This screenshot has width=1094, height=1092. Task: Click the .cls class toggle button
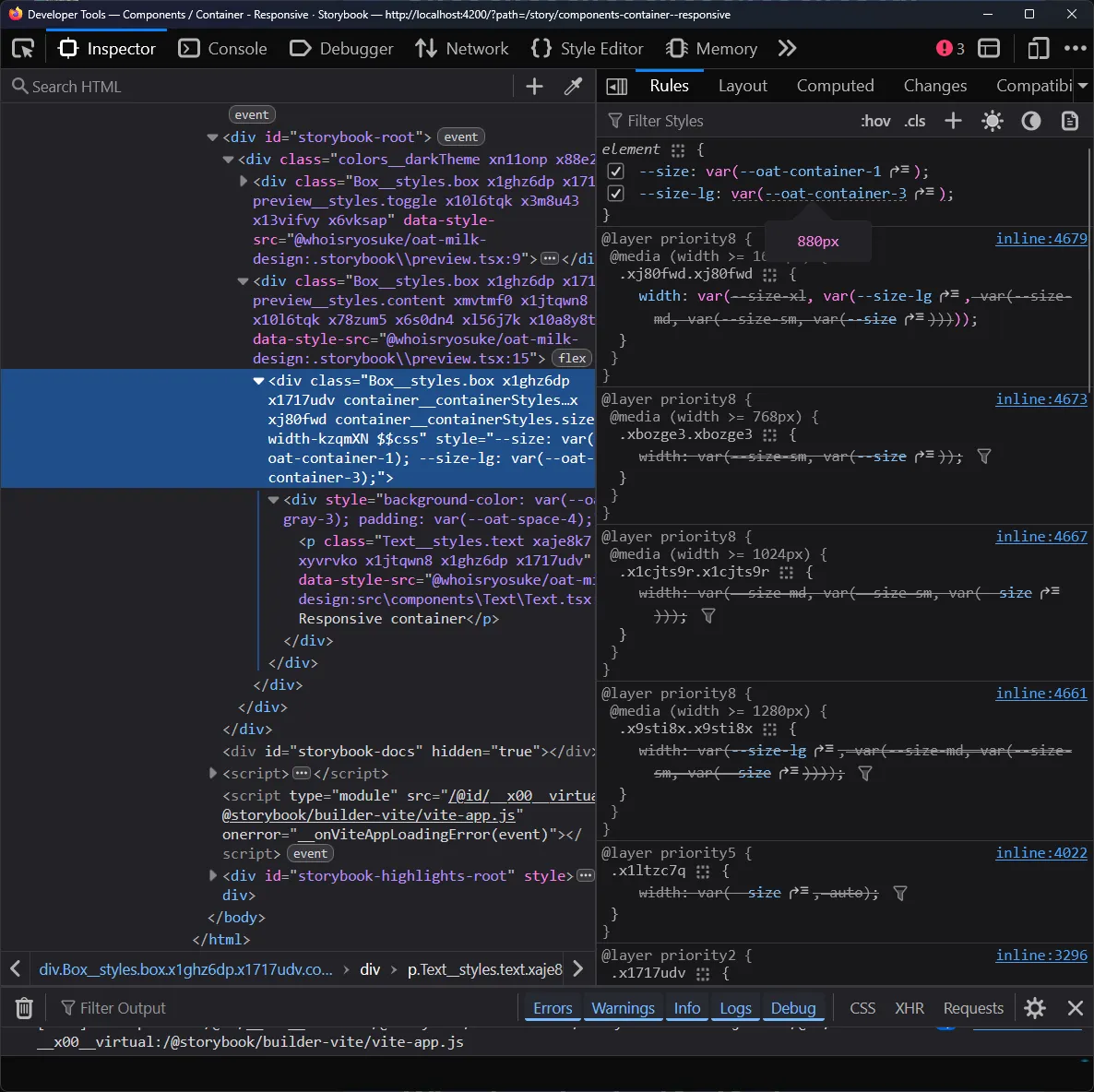point(914,121)
